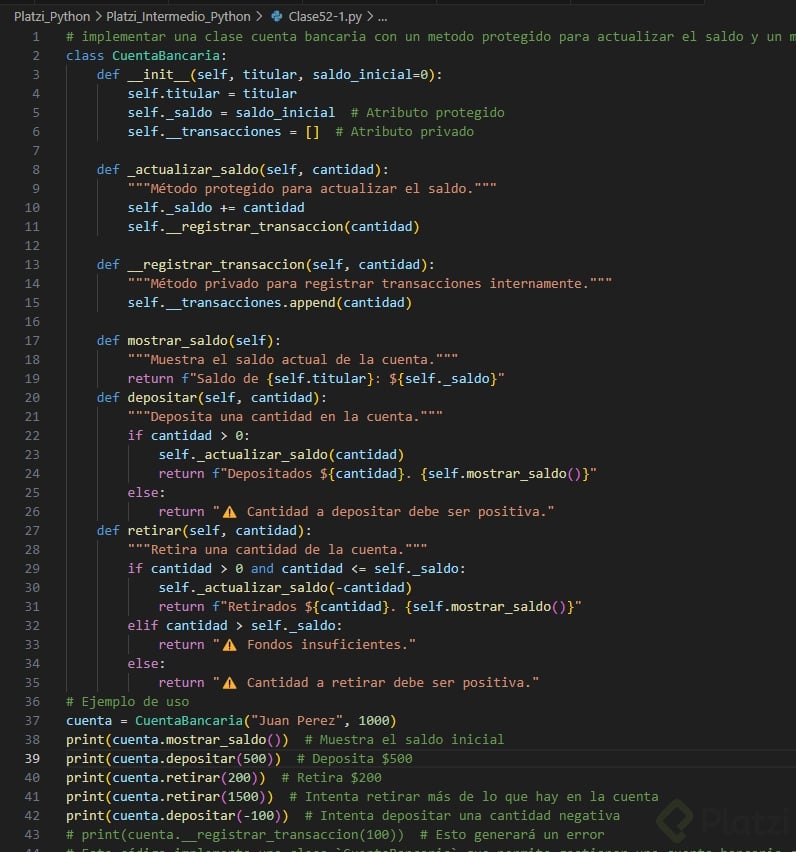This screenshot has width=796, height=852.
Task: Click the comment '# Atributo privado'
Action: 404,131
